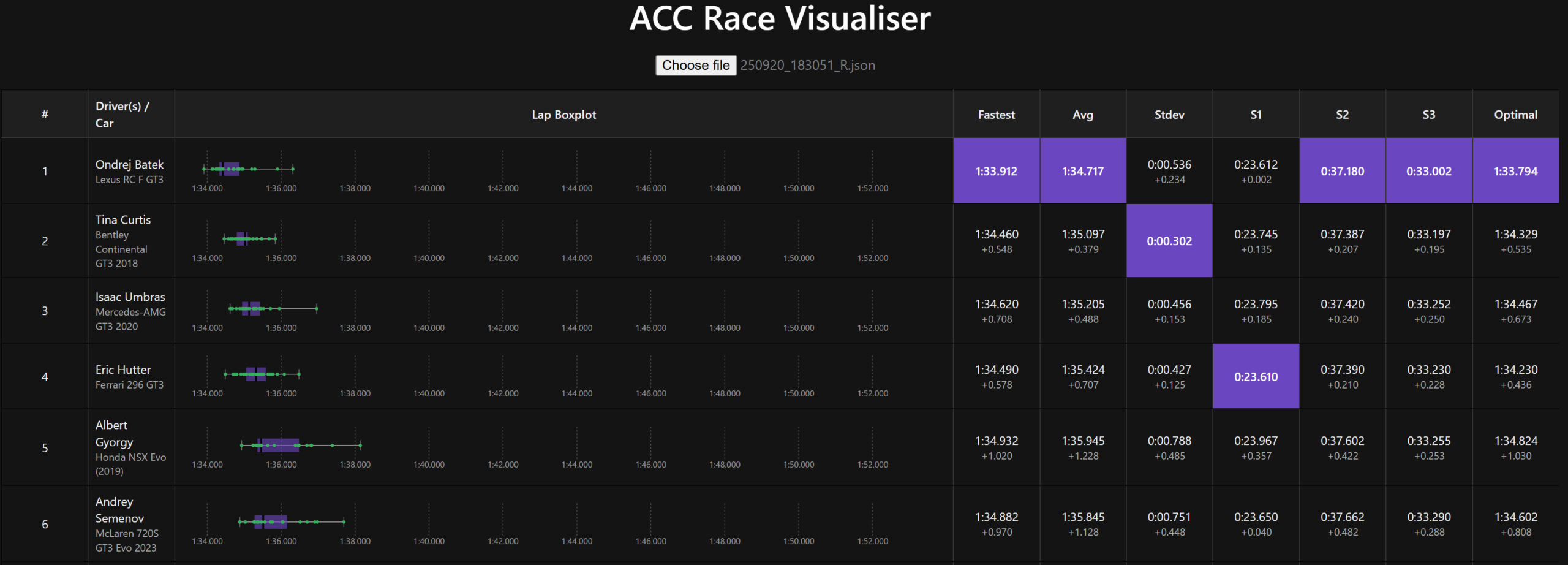Click Tina Curtis's purple 0:00.302 Stdev cell
This screenshot has width=1568, height=565.
click(x=1169, y=241)
